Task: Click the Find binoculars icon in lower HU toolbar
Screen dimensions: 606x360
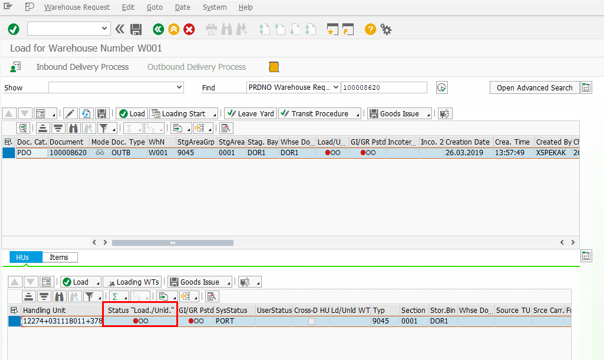Action: 59,297
